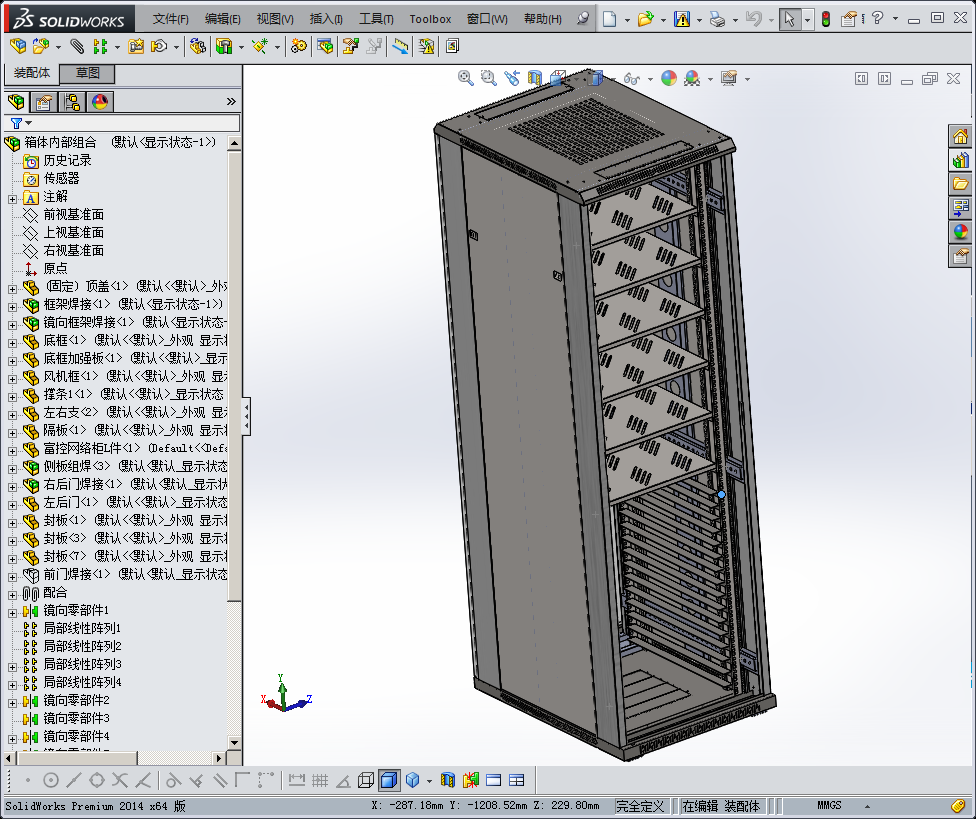
Task: Expand the 前门焊接<1> node
Action: 12,577
